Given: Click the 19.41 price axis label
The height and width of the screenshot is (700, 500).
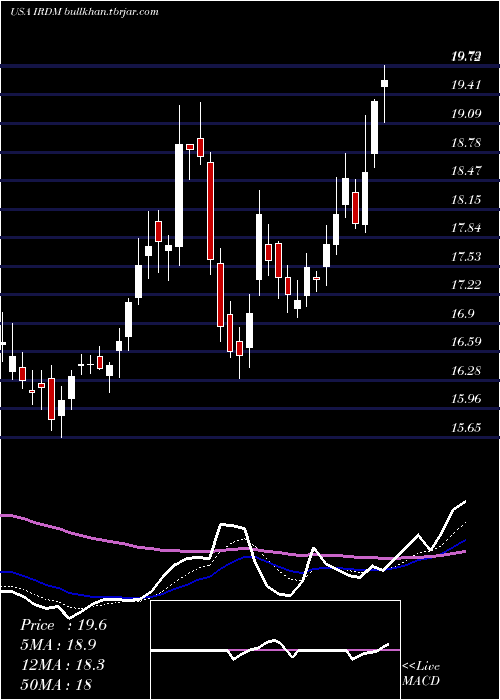Looking at the screenshot, I should 466,85.
